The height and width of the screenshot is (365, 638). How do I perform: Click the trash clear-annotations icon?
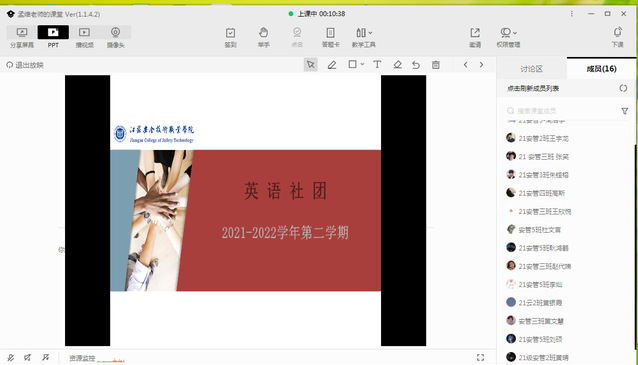tap(436, 65)
